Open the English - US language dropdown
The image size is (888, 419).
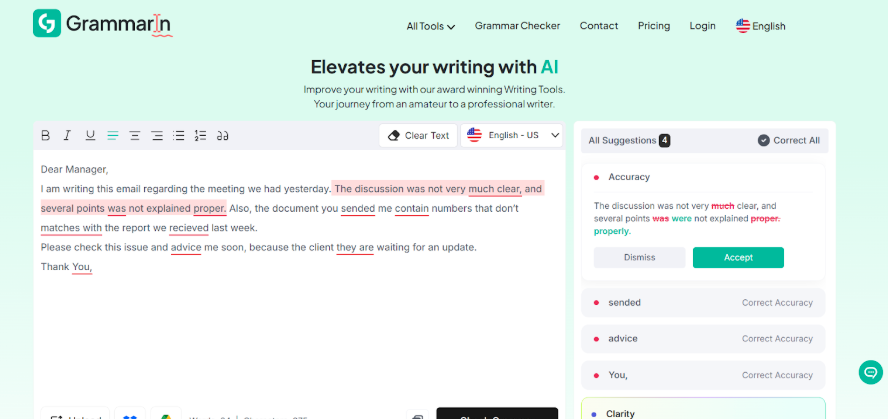click(x=512, y=136)
